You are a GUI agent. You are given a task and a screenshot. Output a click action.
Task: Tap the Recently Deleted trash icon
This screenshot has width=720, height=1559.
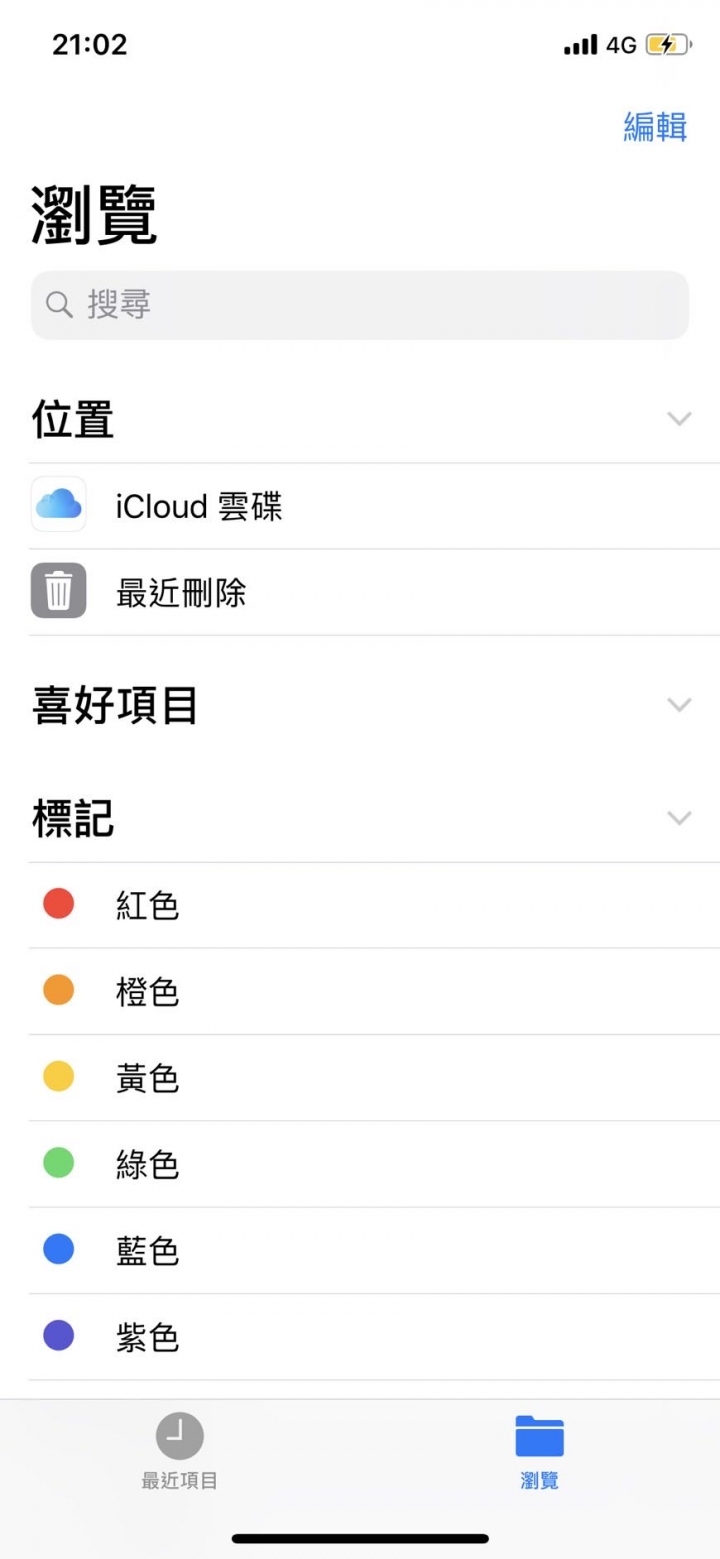[58, 590]
